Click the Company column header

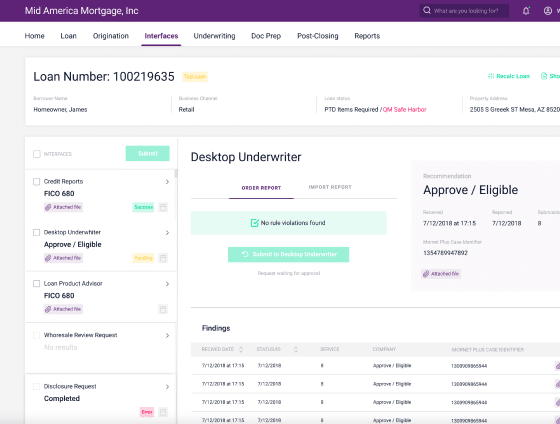pos(384,349)
